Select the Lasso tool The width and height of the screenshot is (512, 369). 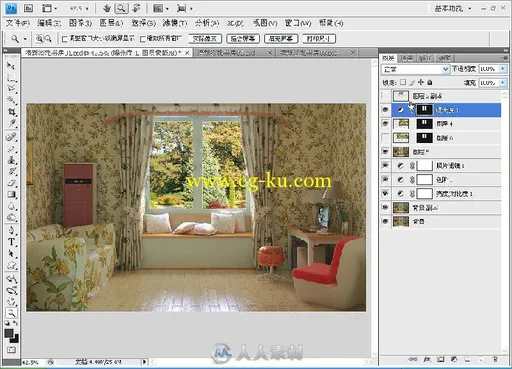coord(11,89)
